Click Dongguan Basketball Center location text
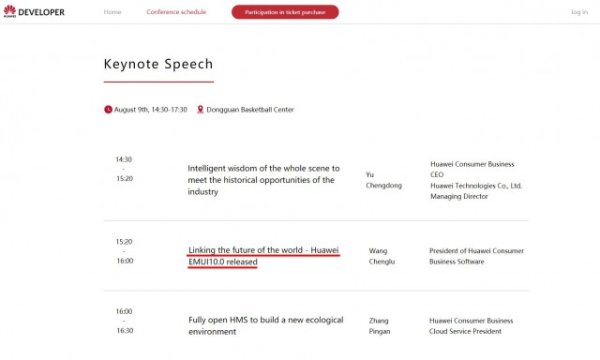The height and width of the screenshot is (360, 600). click(250, 109)
